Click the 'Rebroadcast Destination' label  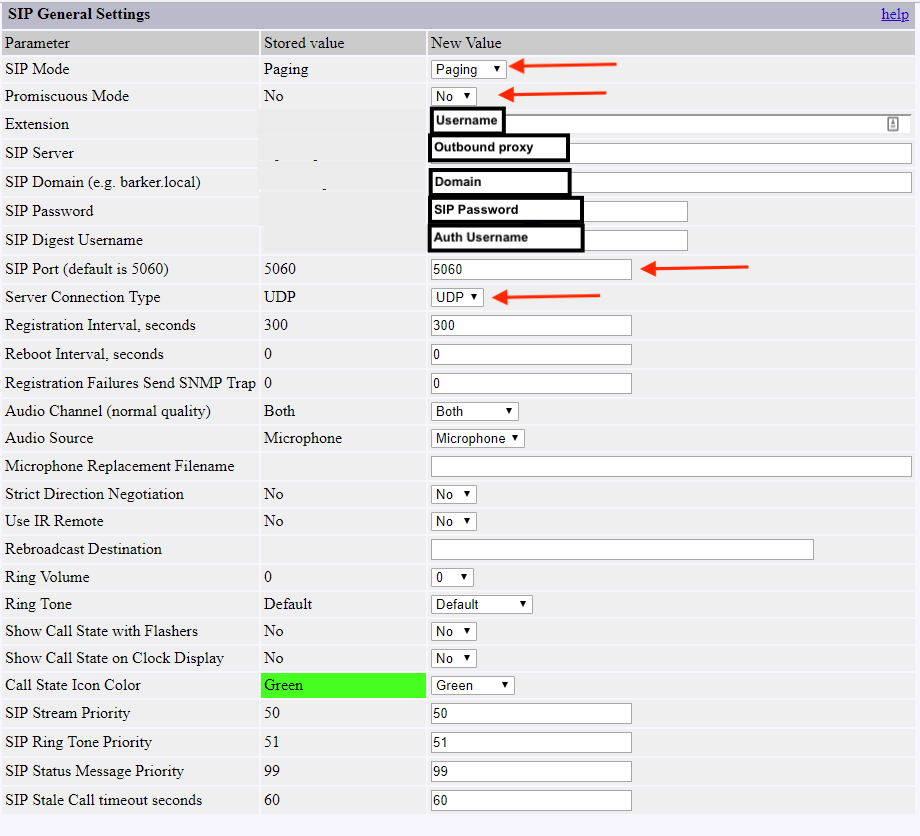tap(83, 550)
